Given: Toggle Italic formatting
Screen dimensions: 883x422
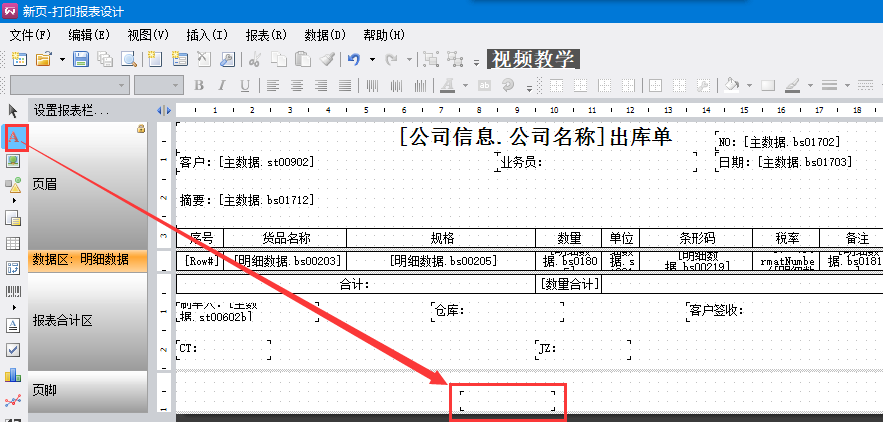Looking at the screenshot, I should tap(222, 85).
